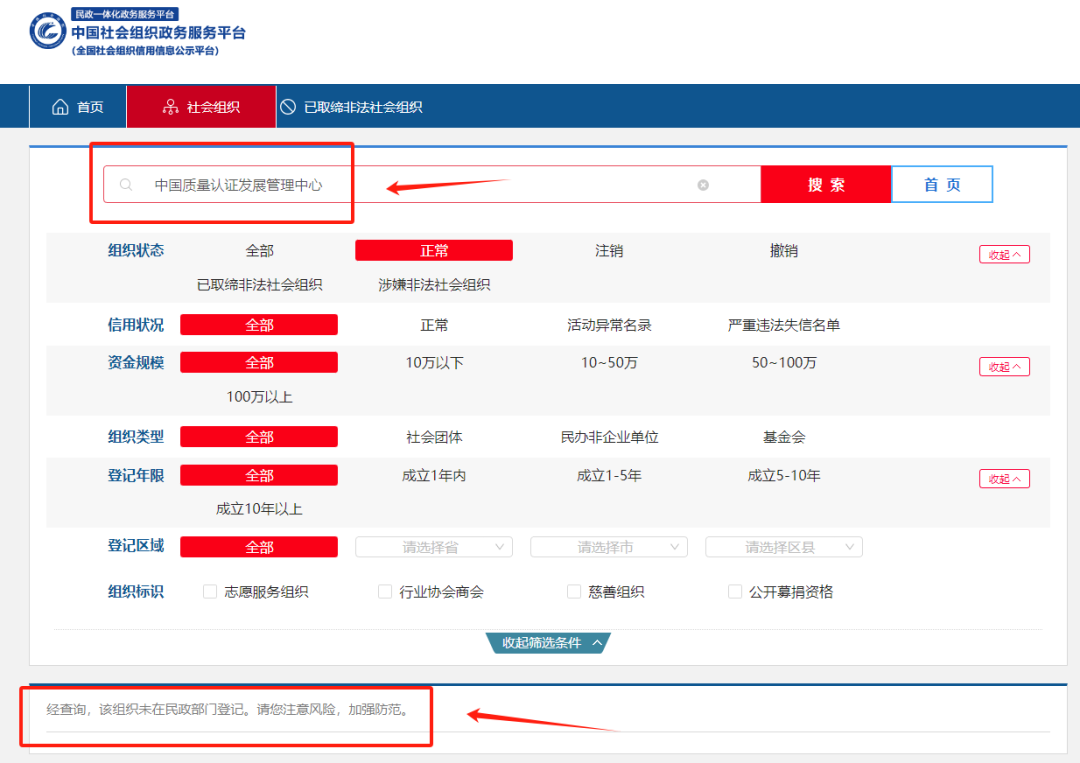Click the platform logo emblem
Viewport: 1080px width, 763px height.
[48, 31]
